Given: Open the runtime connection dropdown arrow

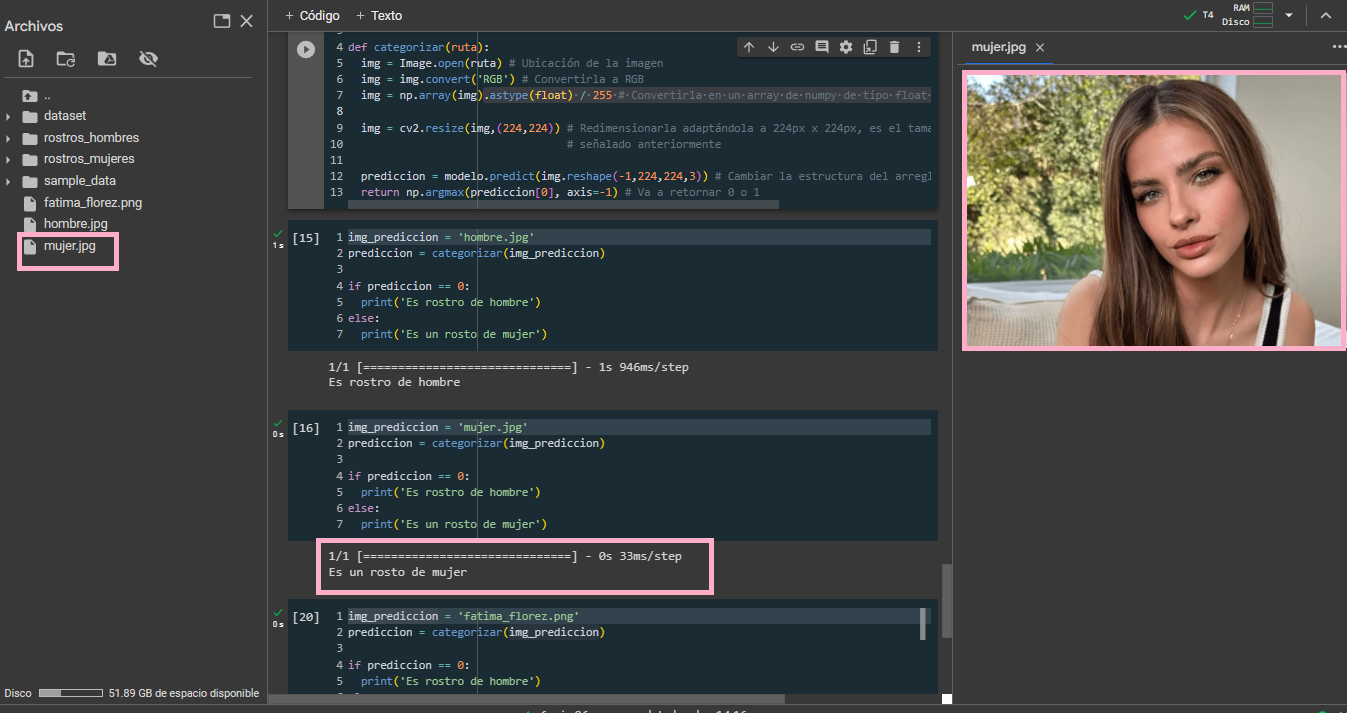Looking at the screenshot, I should [x=1289, y=16].
